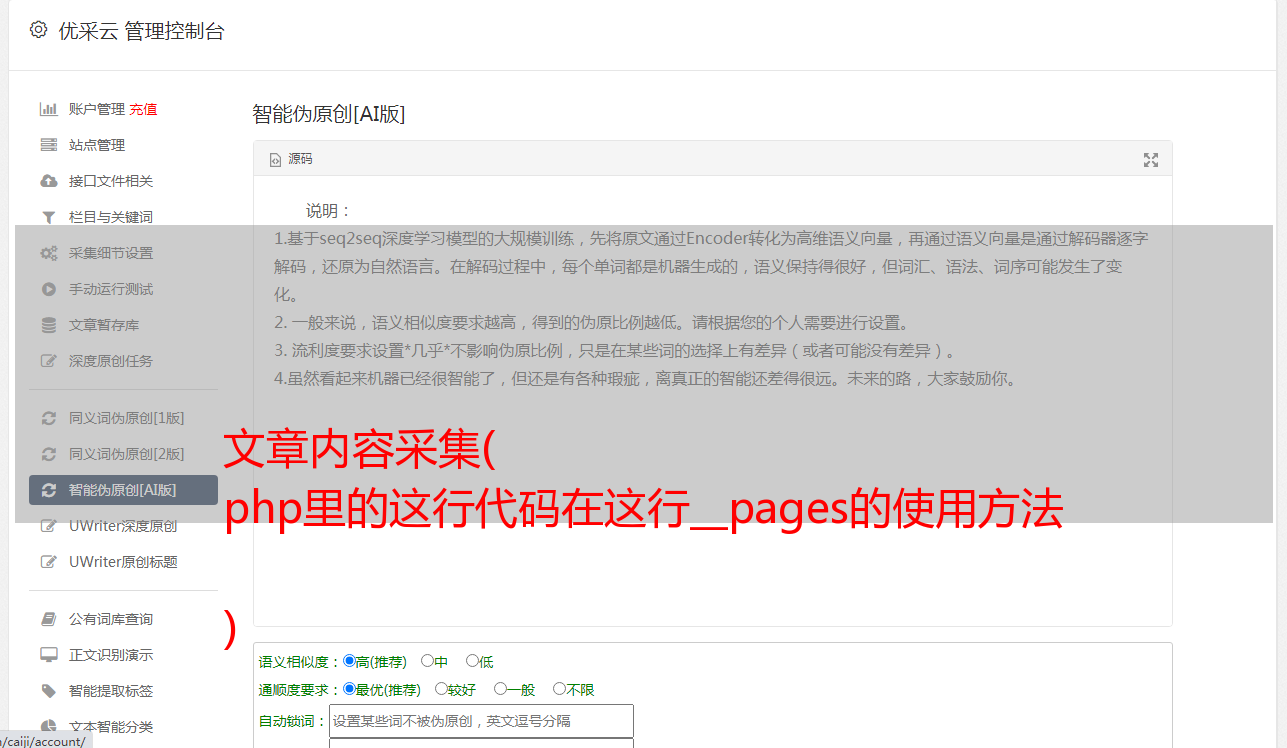Click the edit icon for 深度原创任务

[x=48, y=361]
